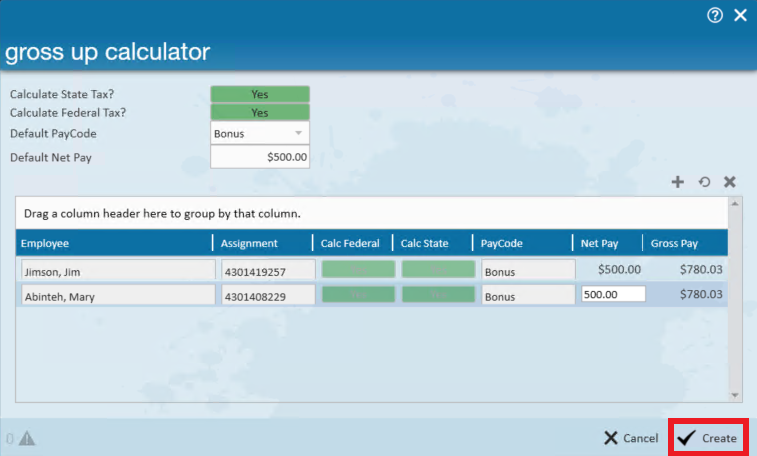Toggle Calculate State Tax Yes switch
This screenshot has width=757, height=456.
pyautogui.click(x=260, y=94)
